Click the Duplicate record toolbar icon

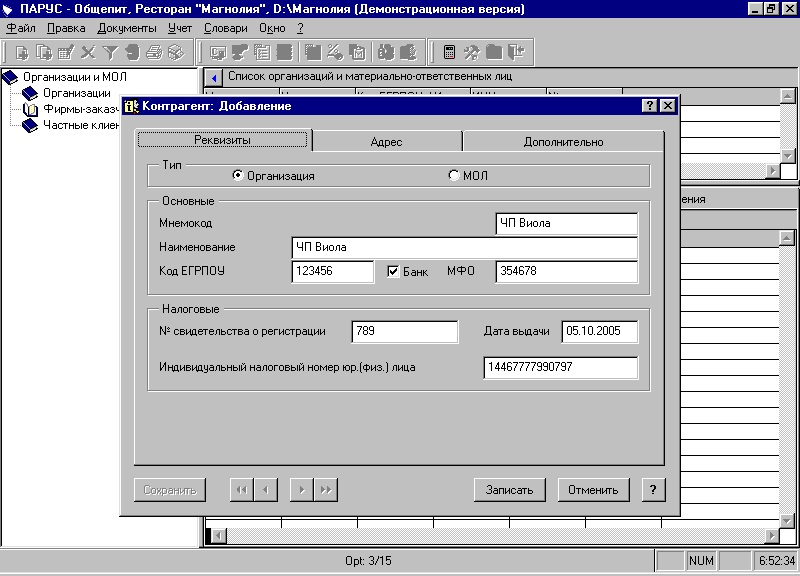click(44, 53)
